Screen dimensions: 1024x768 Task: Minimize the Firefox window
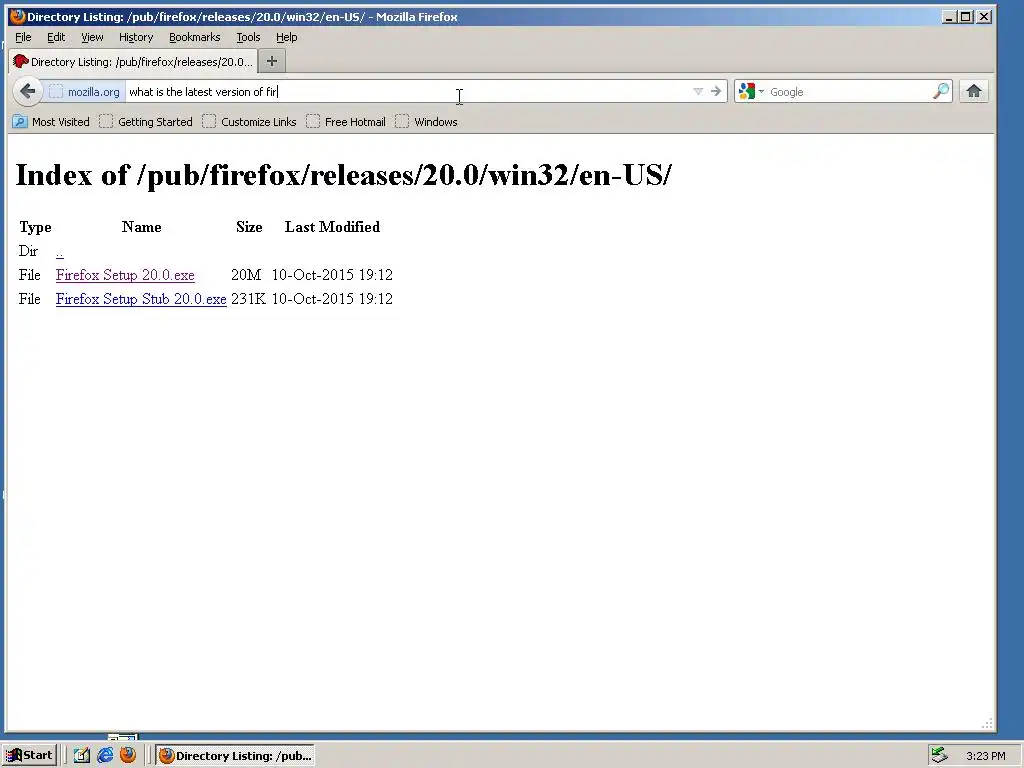(950, 17)
